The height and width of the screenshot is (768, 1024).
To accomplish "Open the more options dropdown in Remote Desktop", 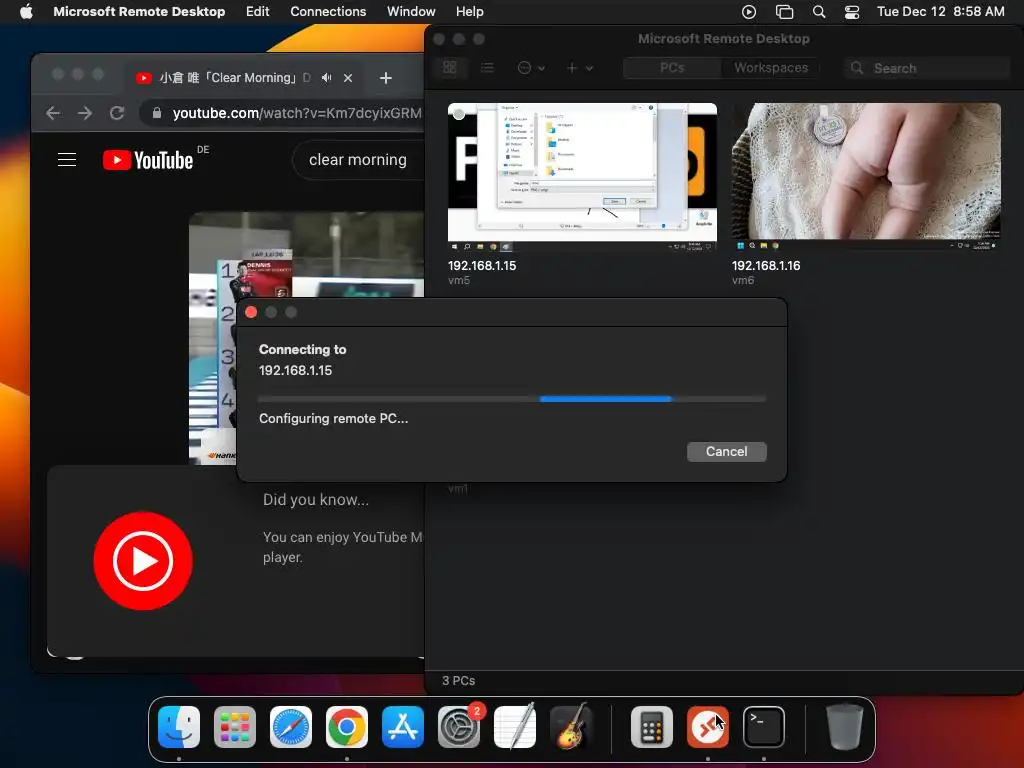I will tap(531, 67).
